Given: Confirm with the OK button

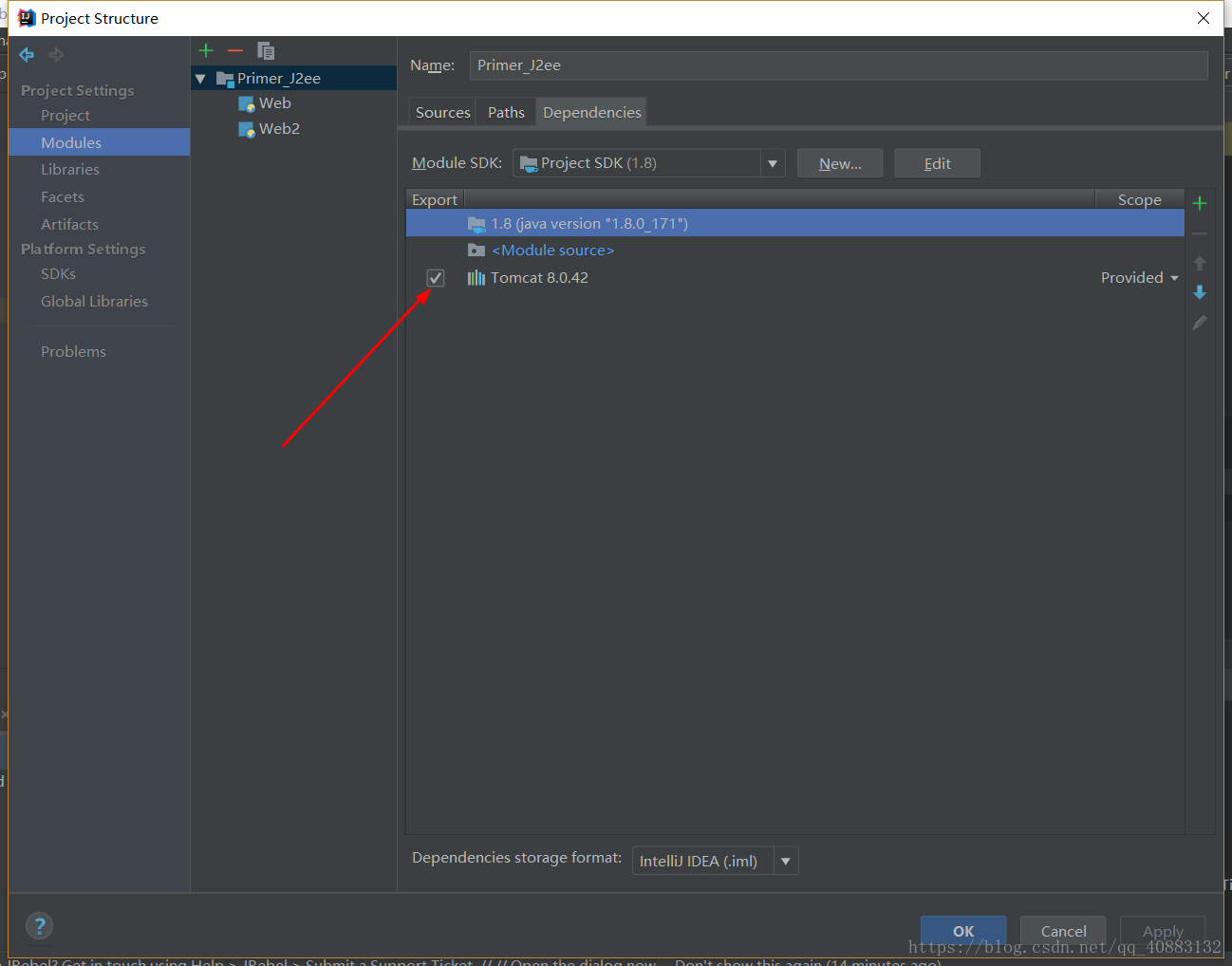Looking at the screenshot, I should (x=963, y=931).
